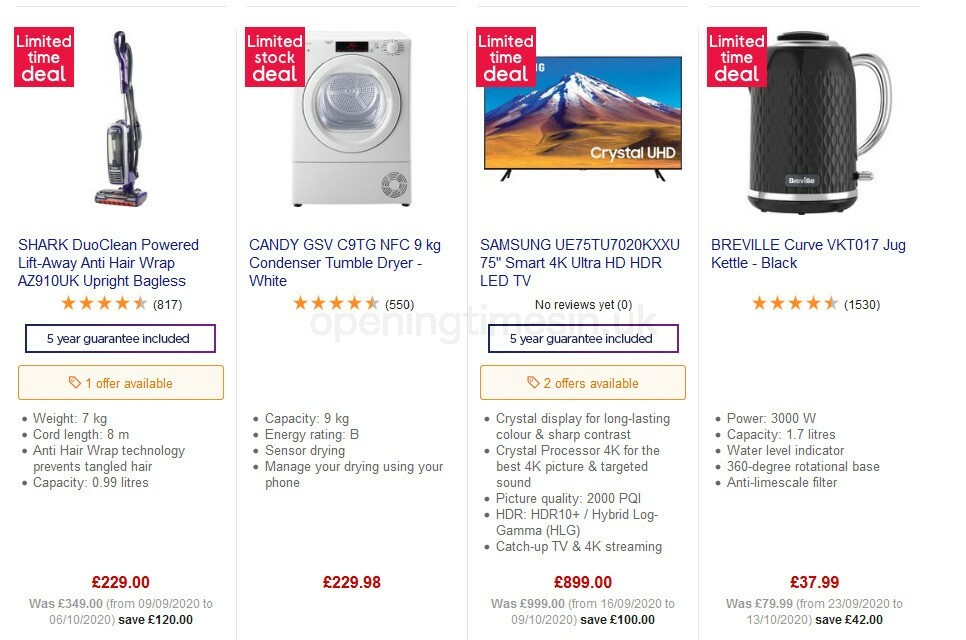Click the 2 offers available button
Image resolution: width=966 pixels, height=640 pixels.
(x=583, y=382)
